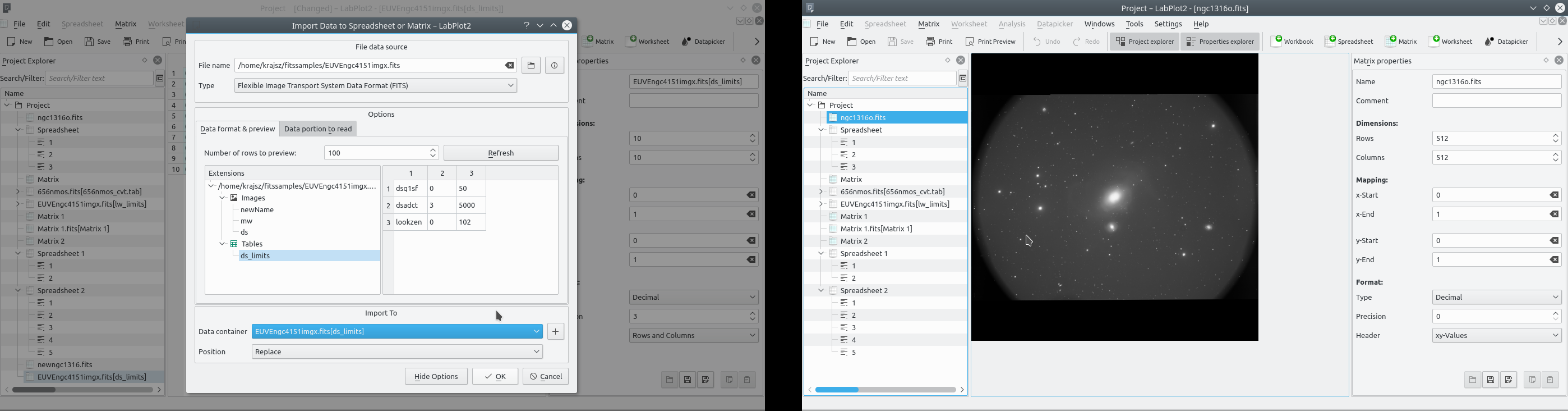Open the Tools menu
Viewport: 1568px width, 411px height.
tap(1134, 24)
